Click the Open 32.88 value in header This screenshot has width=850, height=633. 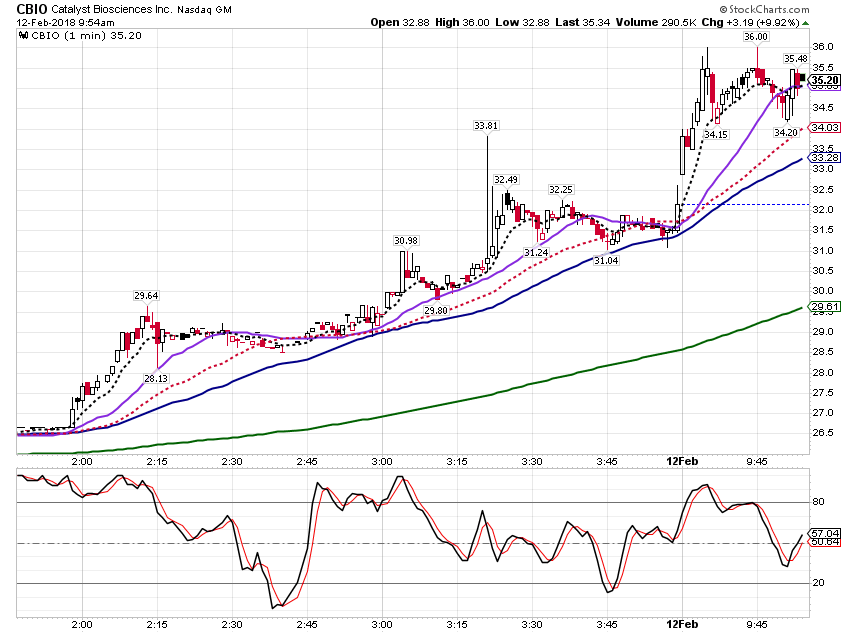point(400,22)
